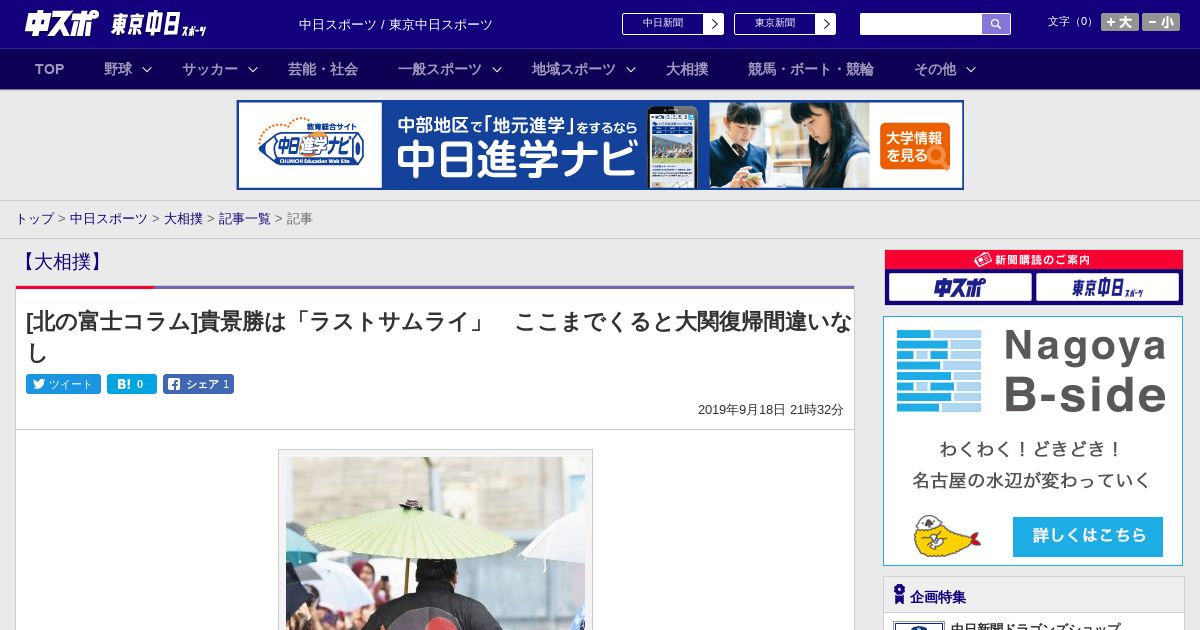Viewport: 1200px width, 630px height.
Task: Select 芸能・社会 in navigation
Action: click(323, 69)
